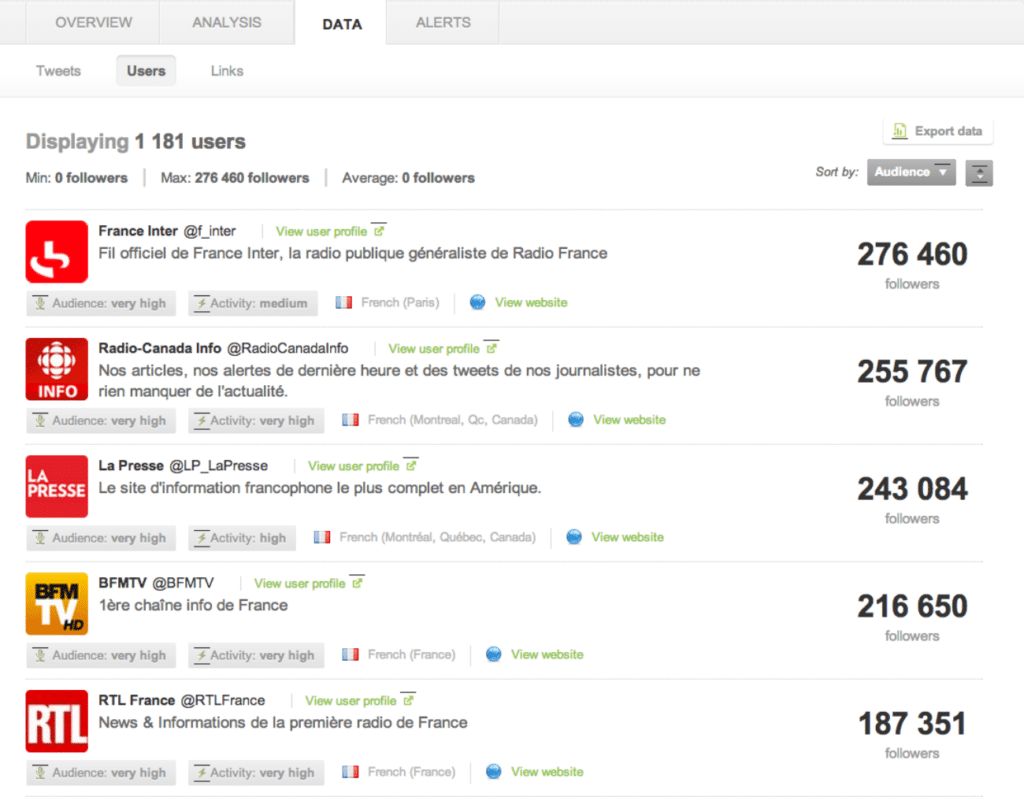Click the globe icon in France Inter row
The image size is (1024, 797).
477,302
